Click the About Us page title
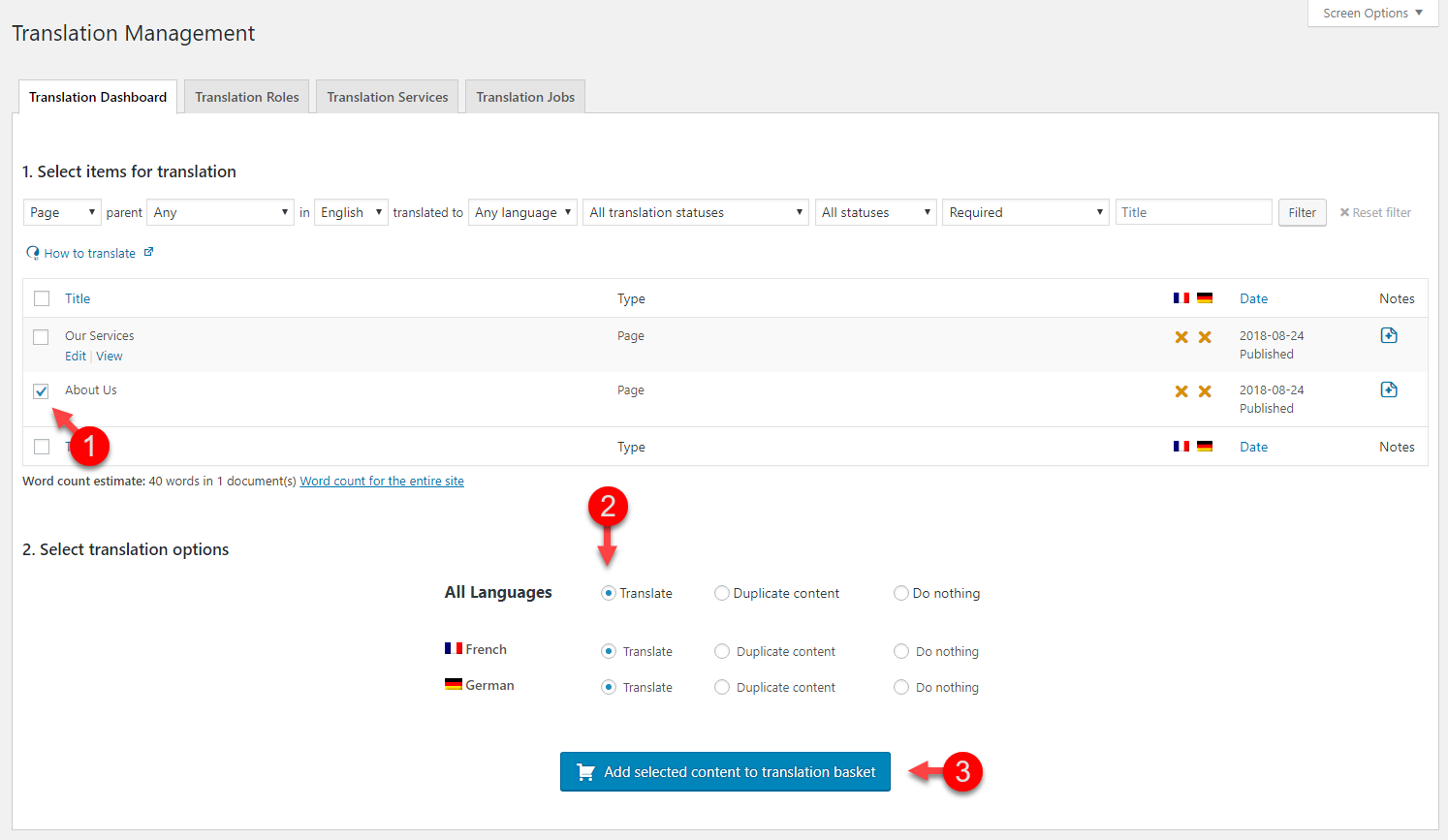1448x840 pixels. click(x=91, y=390)
